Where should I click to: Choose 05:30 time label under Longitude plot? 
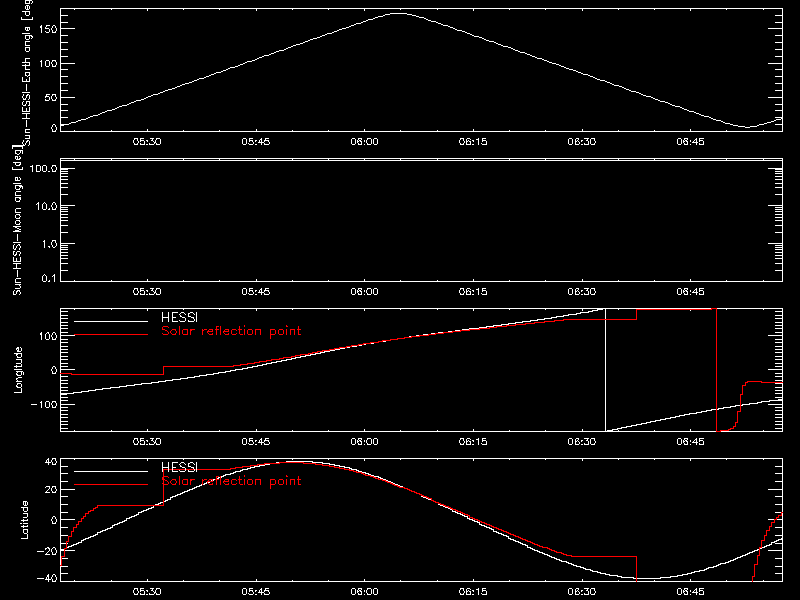[x=147, y=442]
